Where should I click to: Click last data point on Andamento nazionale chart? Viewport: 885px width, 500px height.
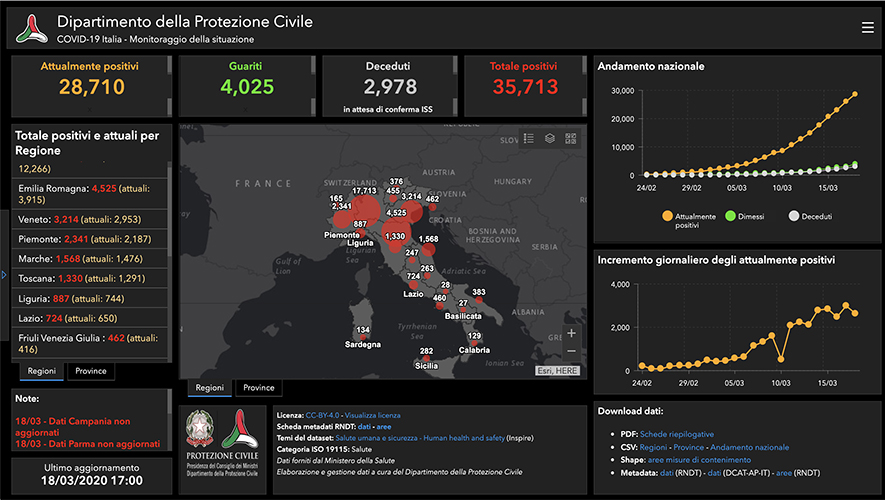click(x=855, y=94)
